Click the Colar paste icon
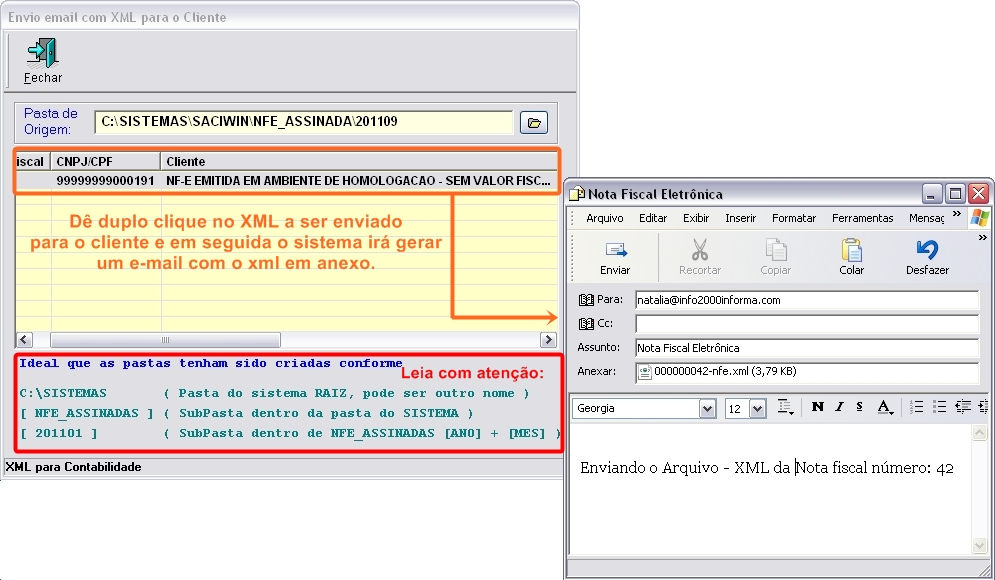This screenshot has width=995, height=580. click(x=851, y=250)
